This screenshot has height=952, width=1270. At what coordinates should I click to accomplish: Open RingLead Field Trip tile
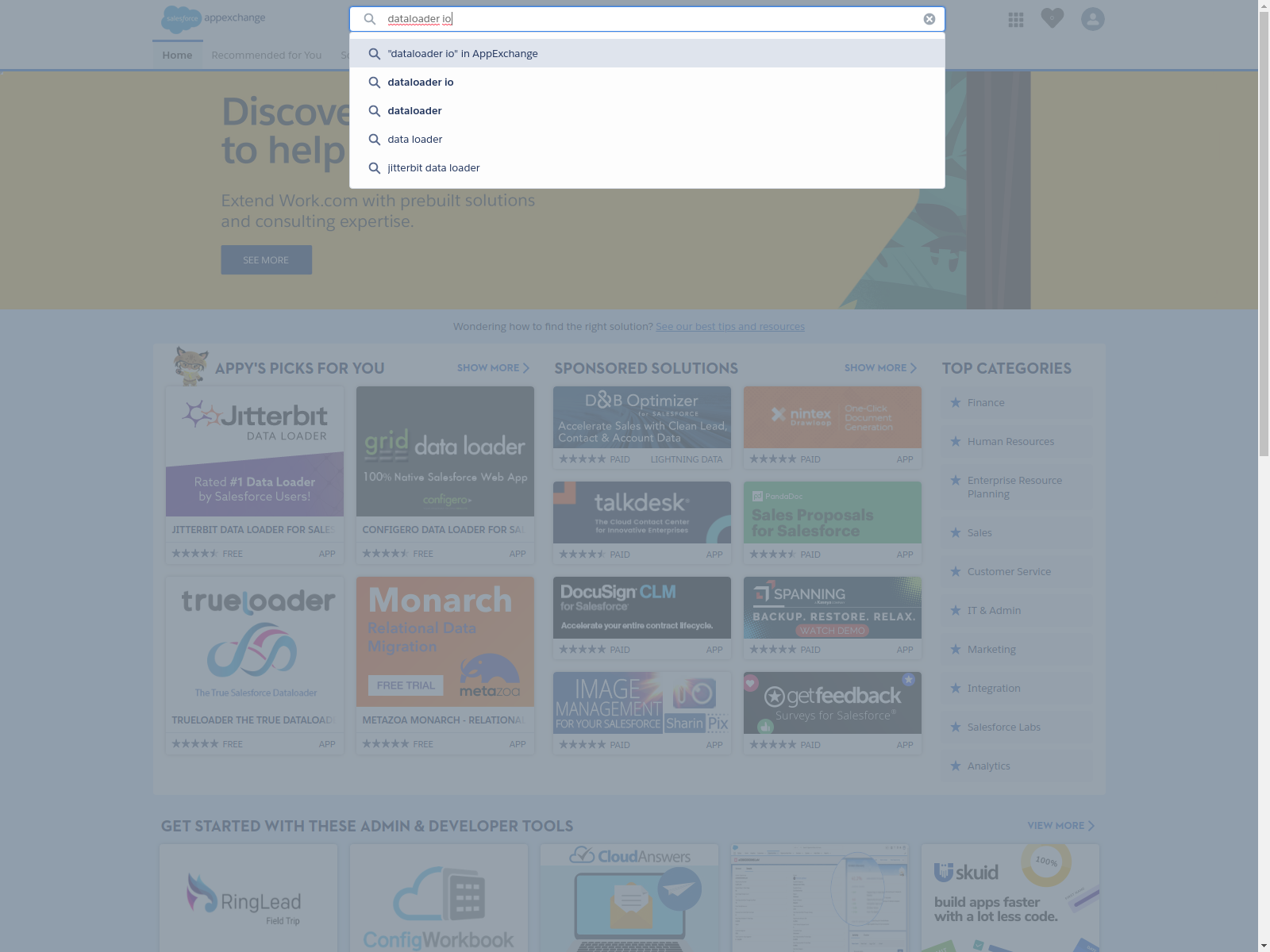(248, 898)
